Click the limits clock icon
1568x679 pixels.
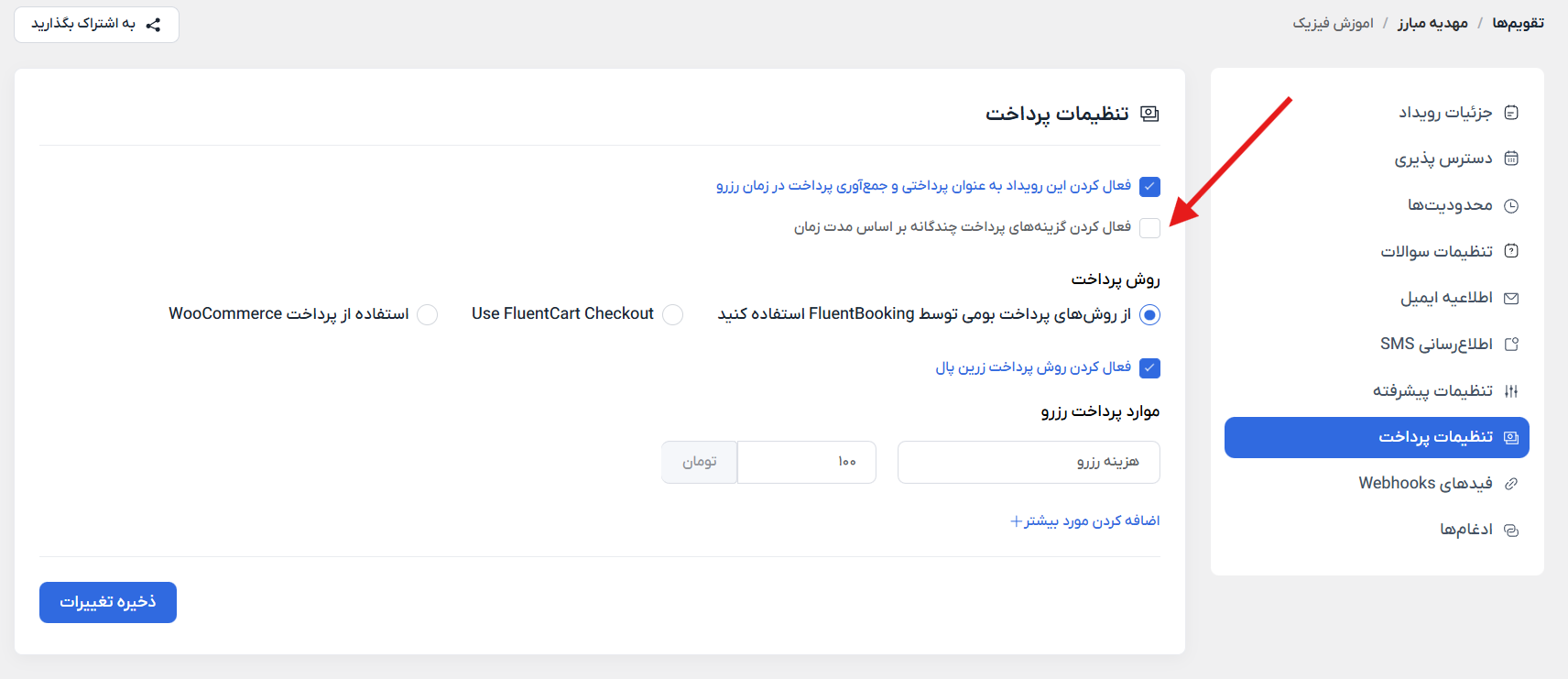tap(1511, 205)
